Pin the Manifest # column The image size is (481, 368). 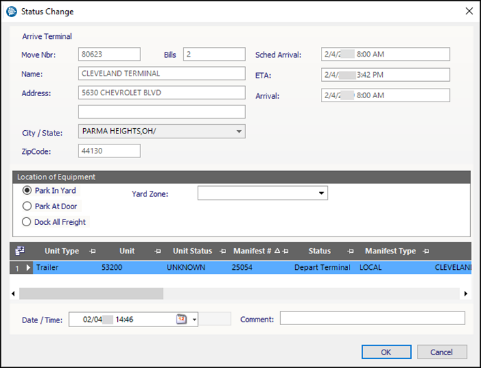coord(285,251)
